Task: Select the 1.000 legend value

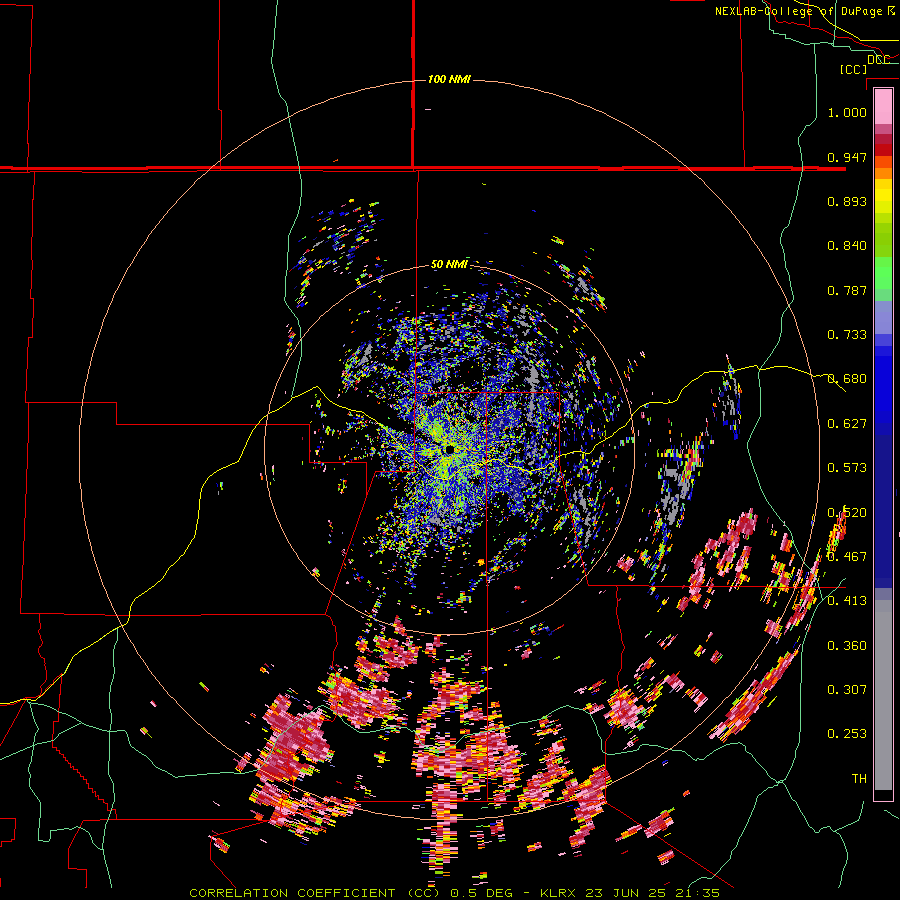Action: (x=847, y=112)
